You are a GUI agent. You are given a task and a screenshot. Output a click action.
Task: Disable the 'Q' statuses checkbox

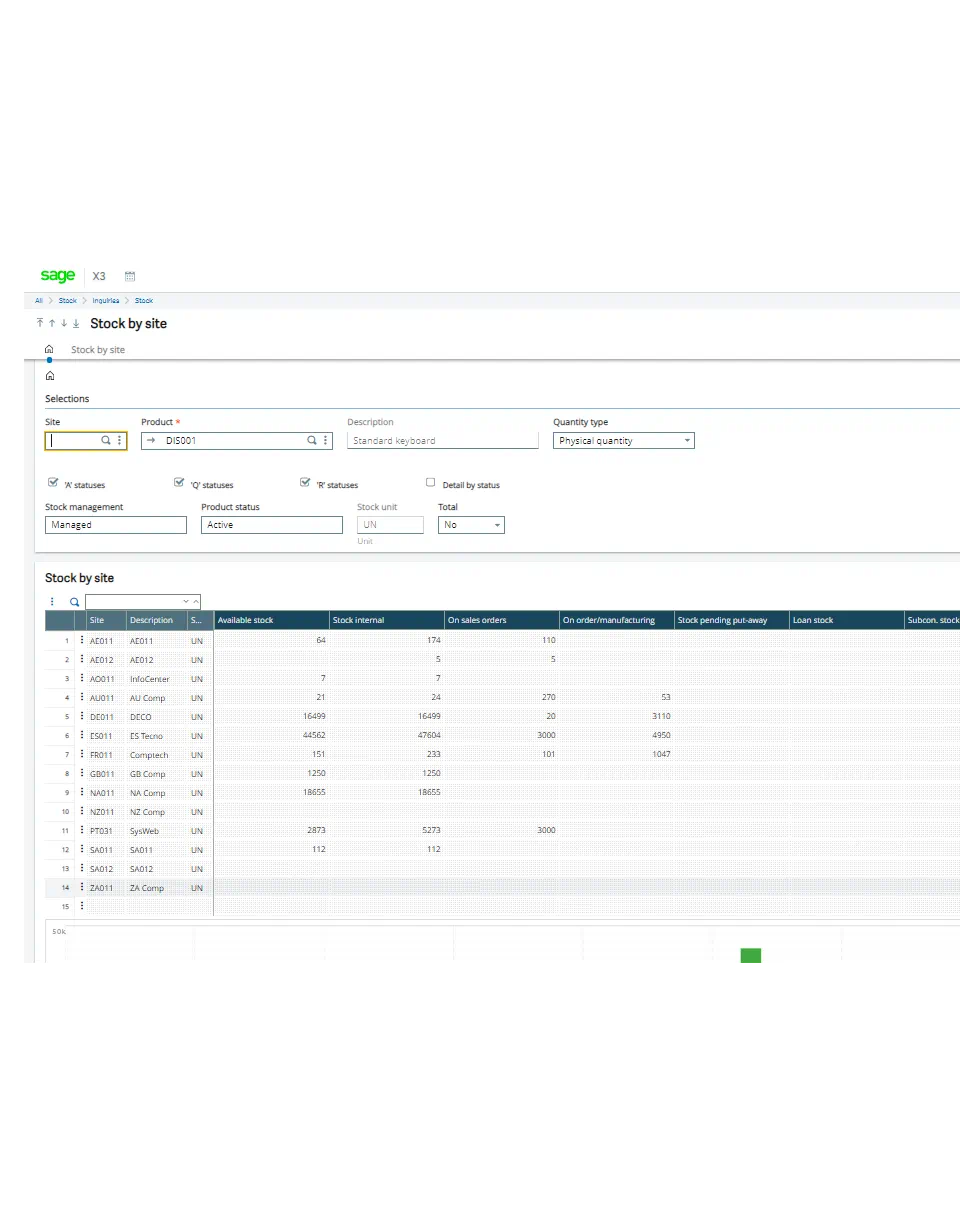[178, 483]
